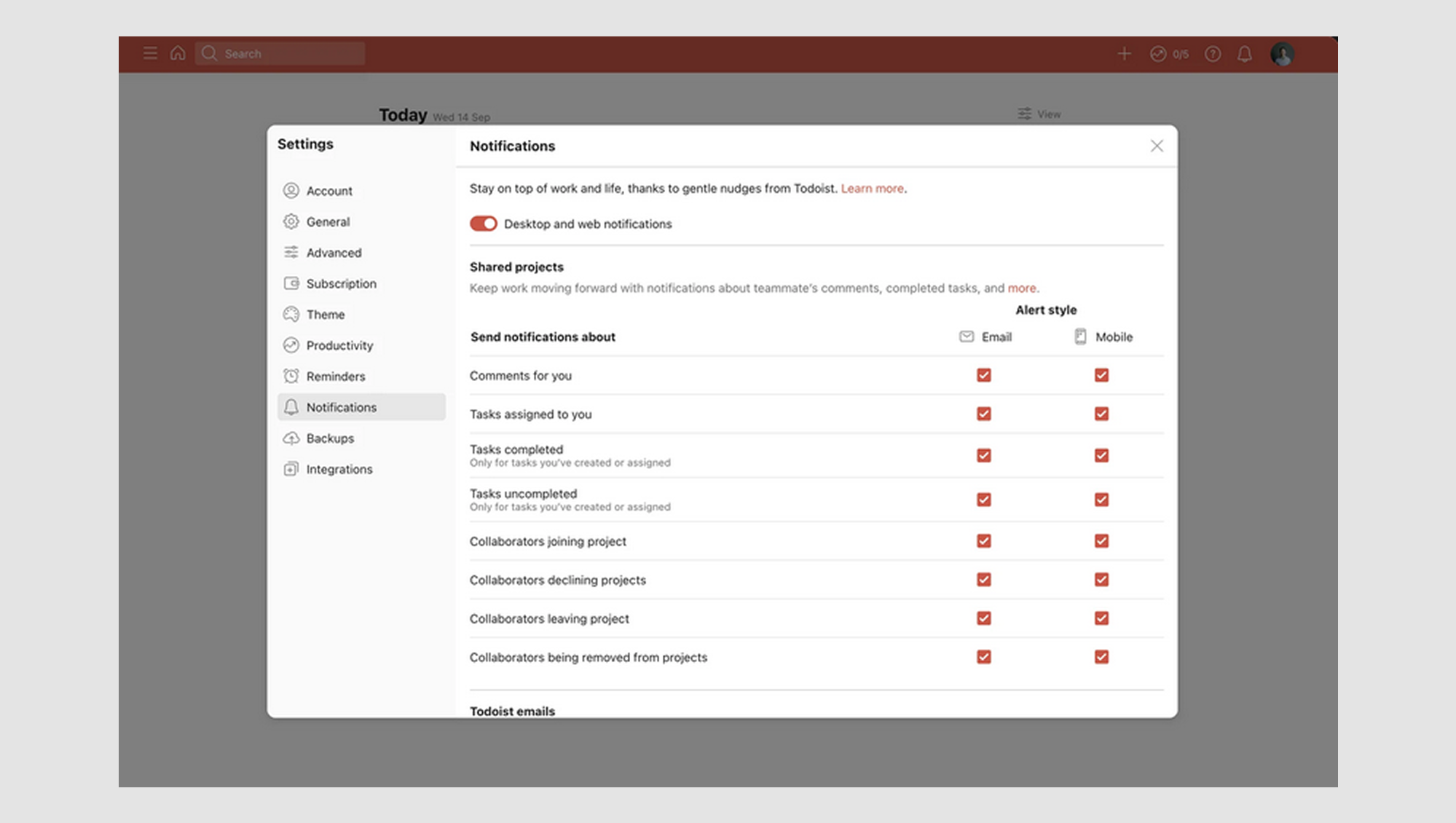Follow the Learn more link

pyautogui.click(x=872, y=189)
